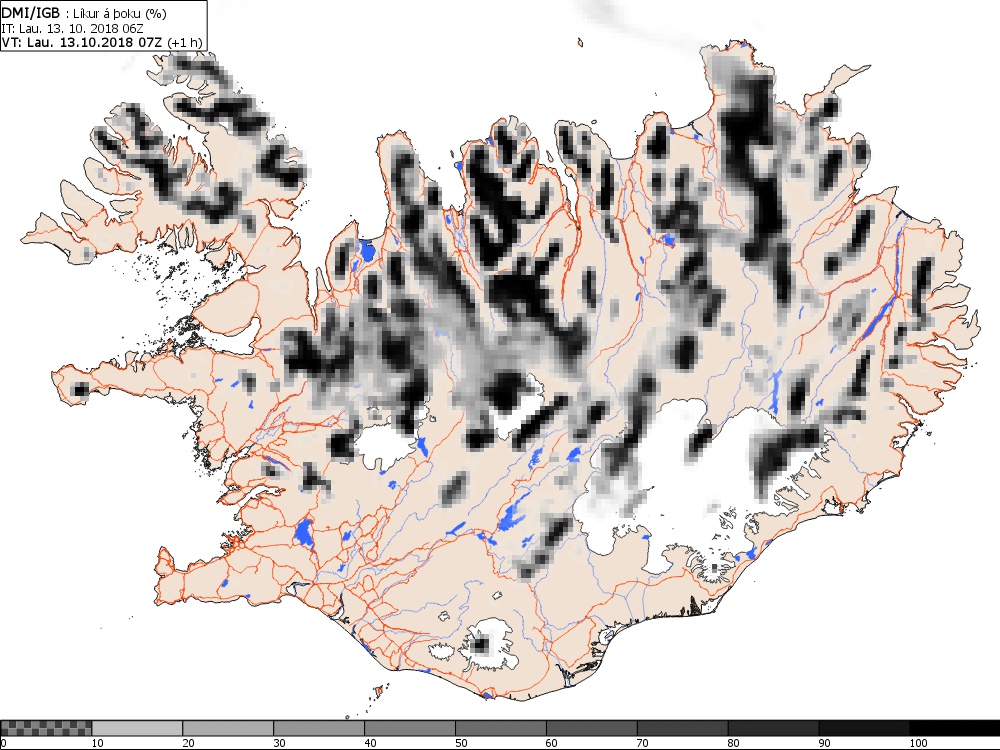Click the legend label '80'

pyautogui.click(x=734, y=743)
